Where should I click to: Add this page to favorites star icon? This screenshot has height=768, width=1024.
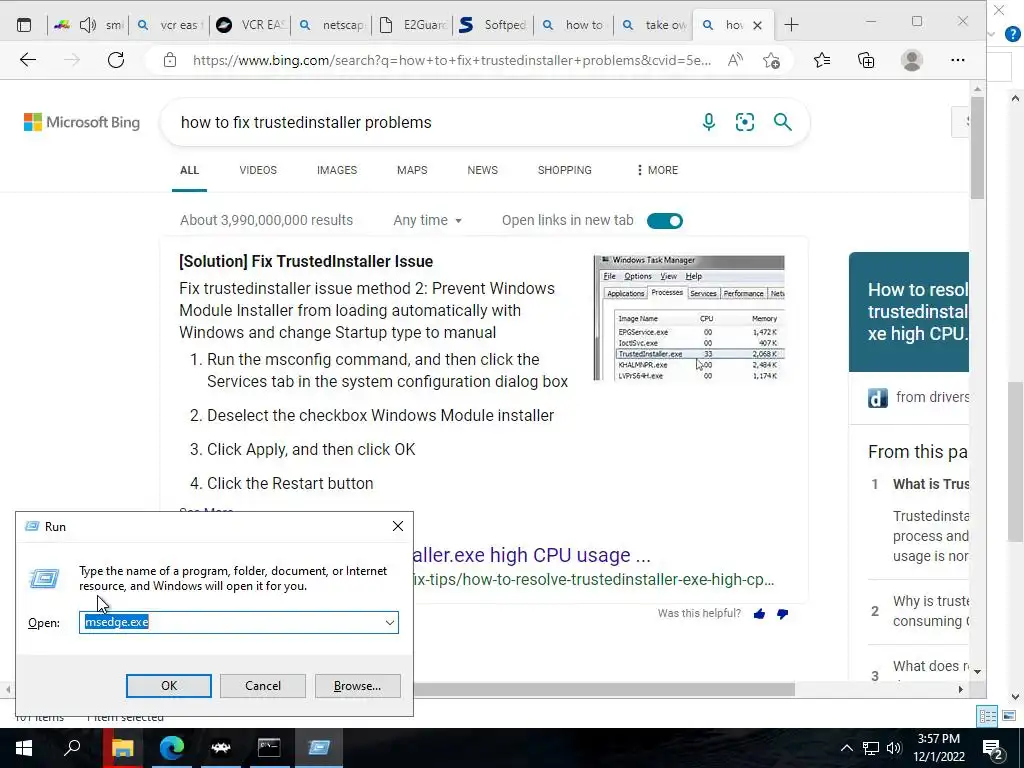click(x=771, y=60)
